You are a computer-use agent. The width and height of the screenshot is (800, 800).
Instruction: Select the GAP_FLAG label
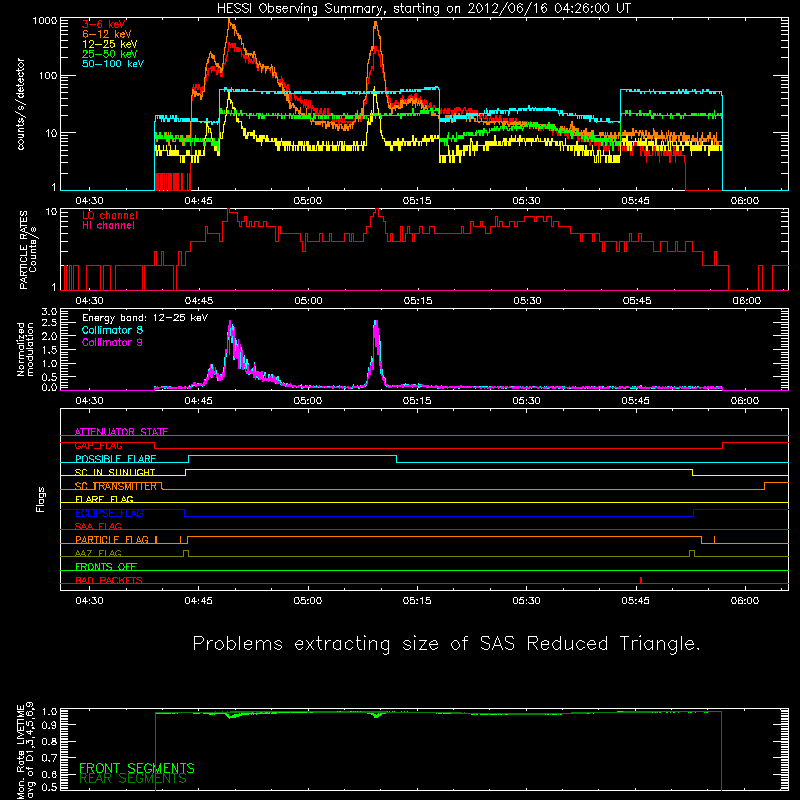(x=98, y=445)
